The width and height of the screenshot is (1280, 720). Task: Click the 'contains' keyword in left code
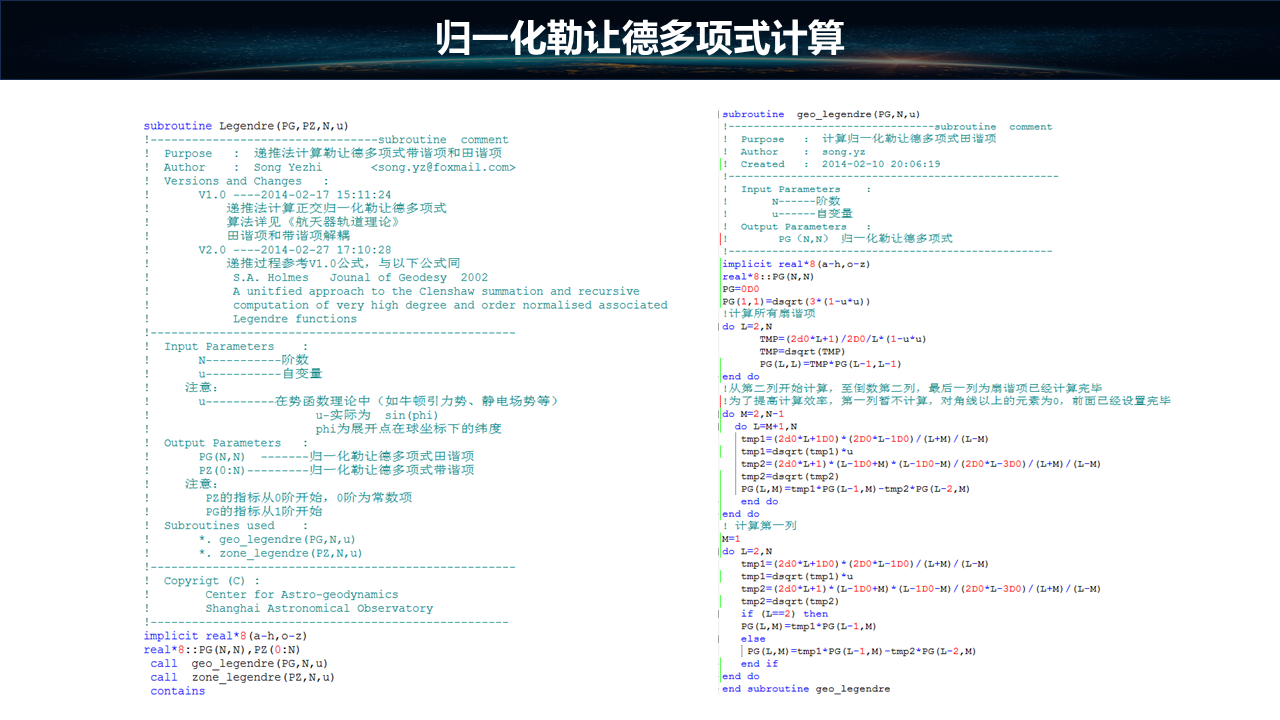point(177,691)
